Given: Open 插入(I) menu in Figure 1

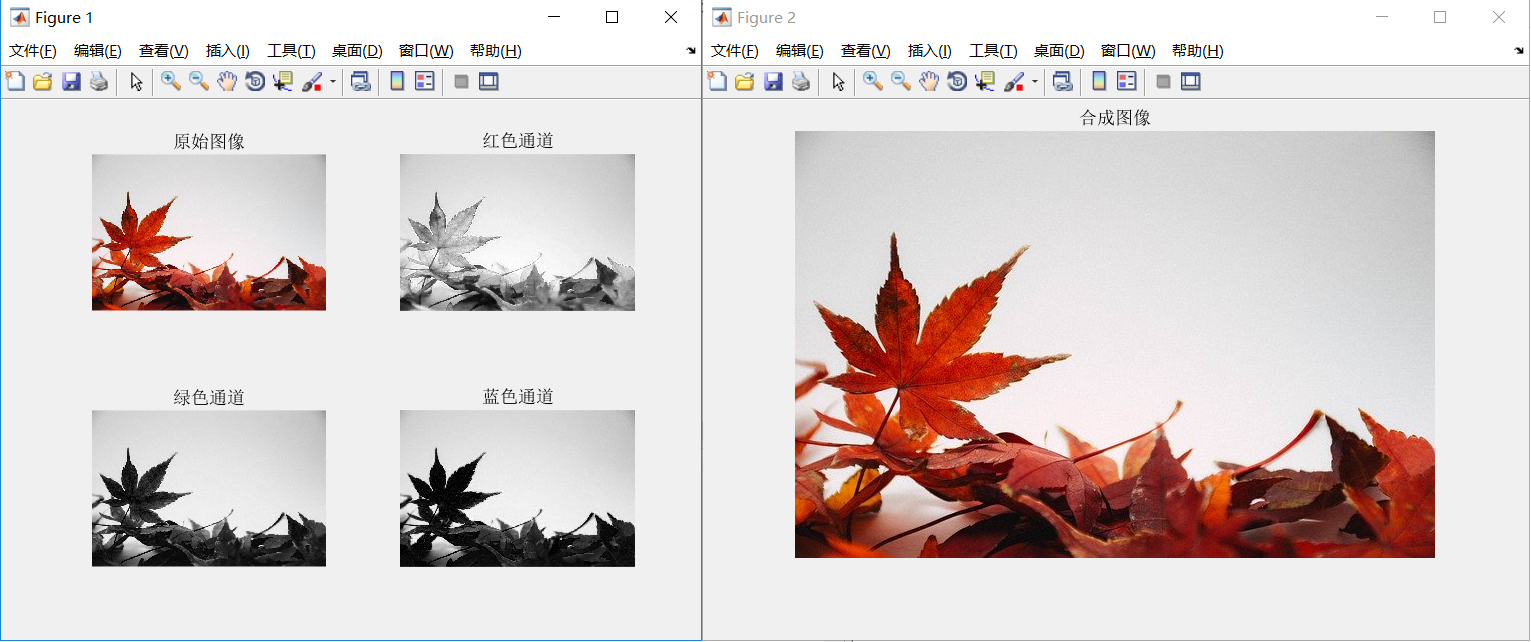Looking at the screenshot, I should tap(228, 51).
